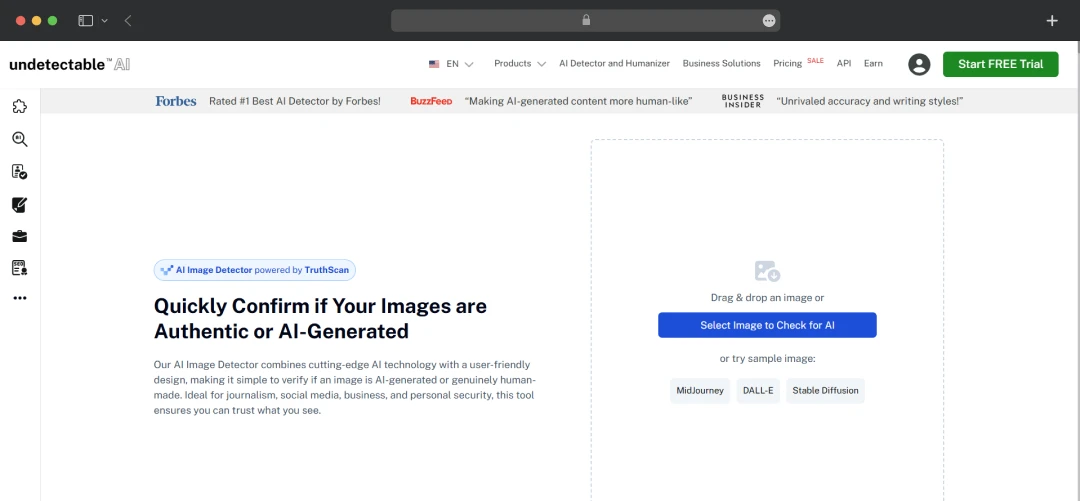Open the address bar ellipsis options icon
The image size is (1080, 501).
pos(769,21)
